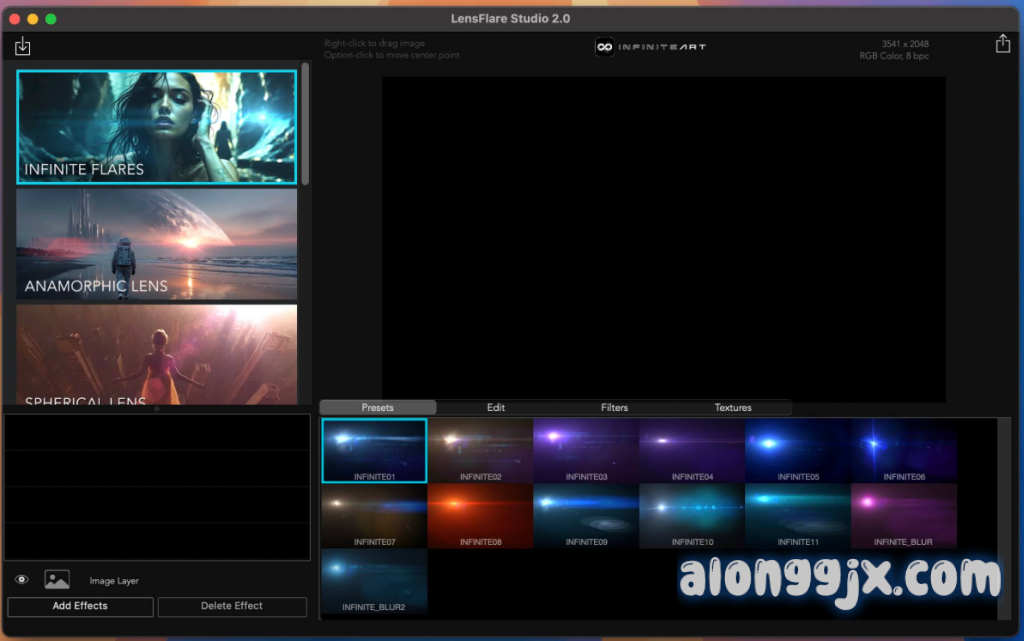Choose the Infinite Flares category
The height and width of the screenshot is (641, 1024).
(x=157, y=127)
